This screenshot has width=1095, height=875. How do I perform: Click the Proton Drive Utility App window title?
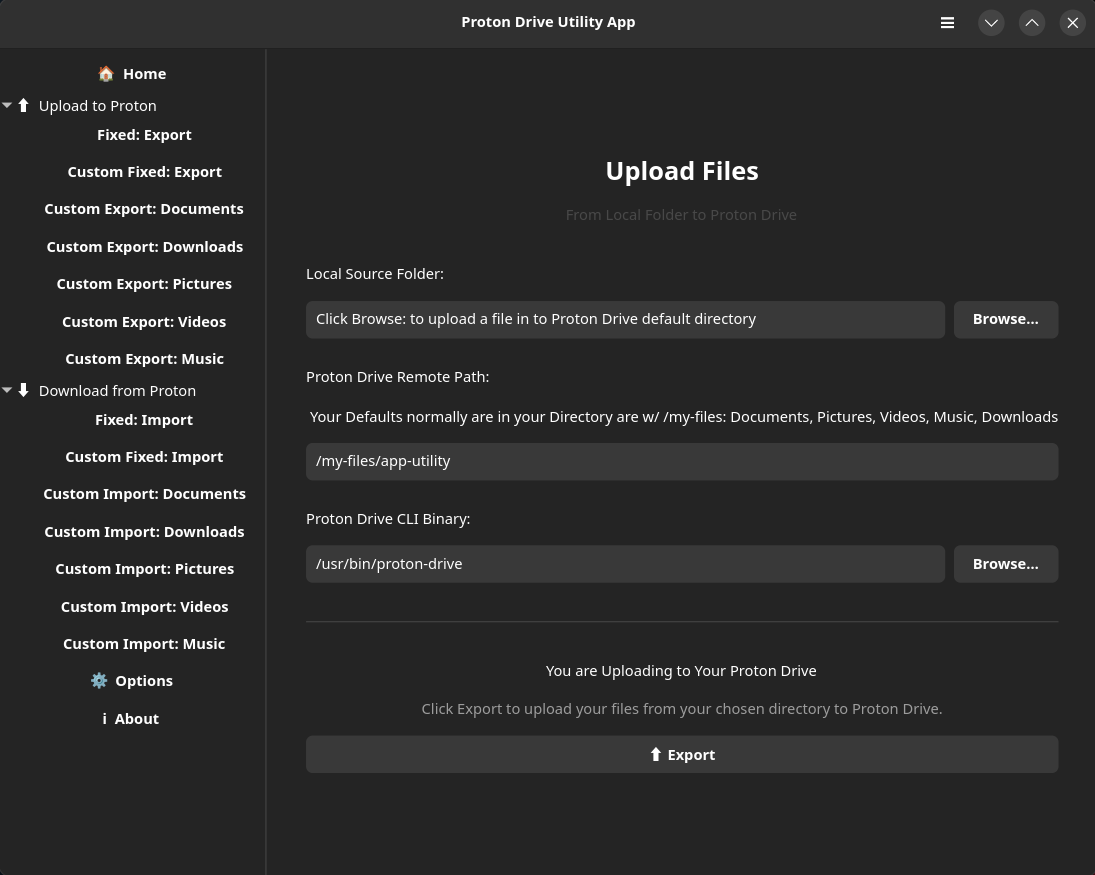[548, 22]
